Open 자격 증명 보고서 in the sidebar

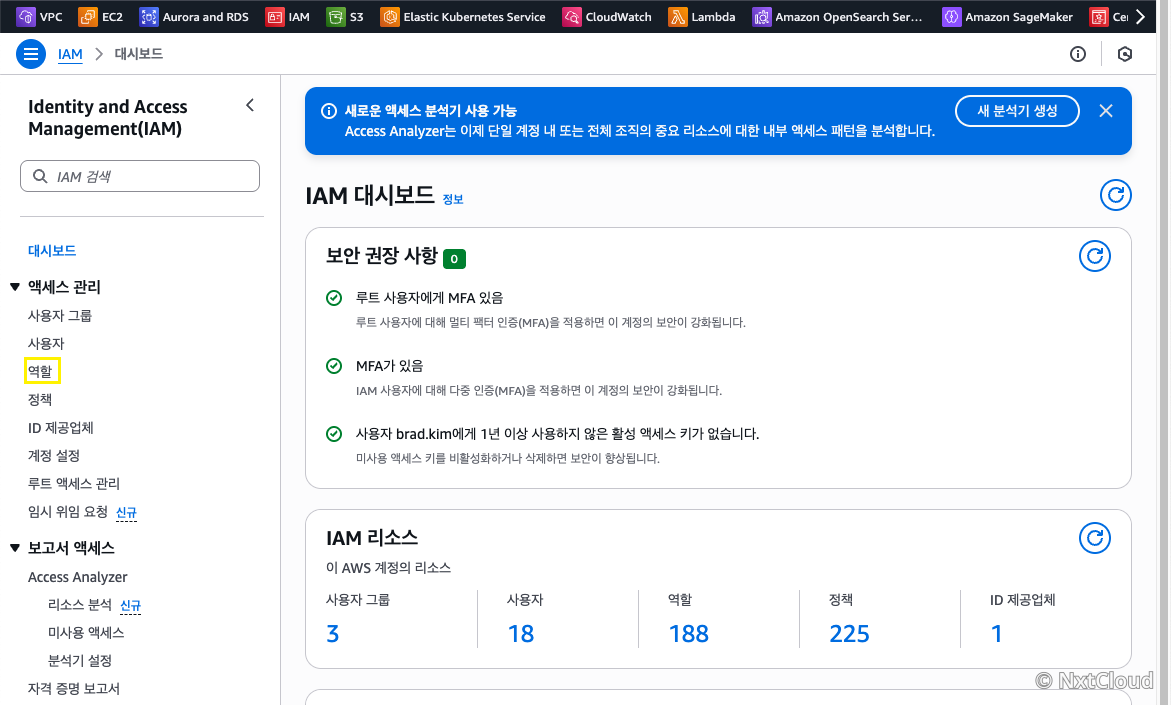point(74,689)
